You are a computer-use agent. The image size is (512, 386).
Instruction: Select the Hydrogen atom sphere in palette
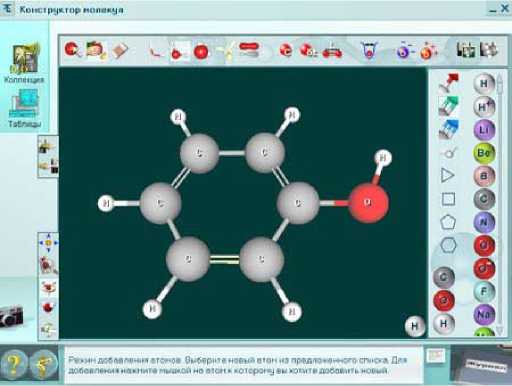point(484,83)
